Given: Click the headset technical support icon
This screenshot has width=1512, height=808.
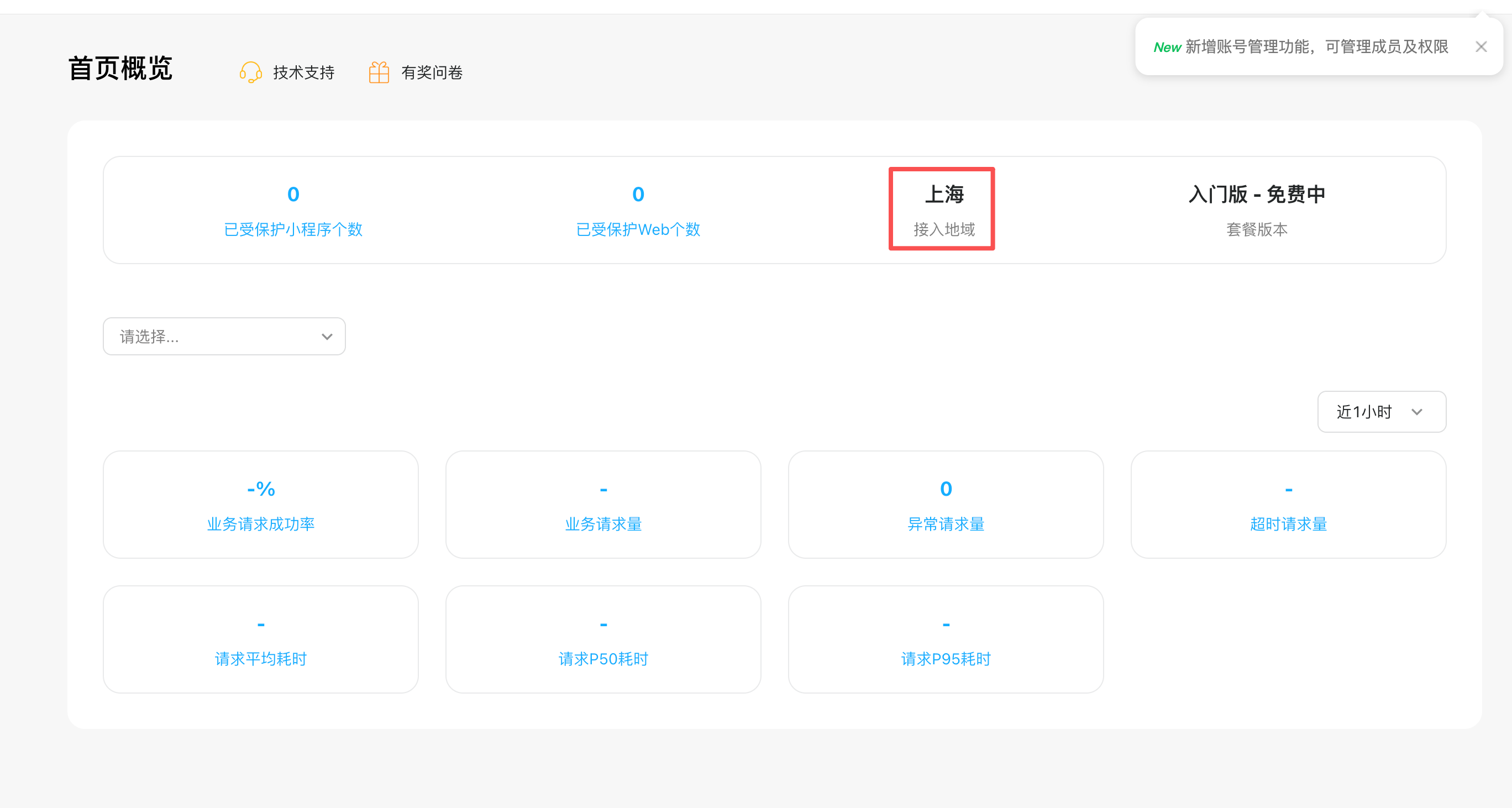Looking at the screenshot, I should [x=251, y=72].
